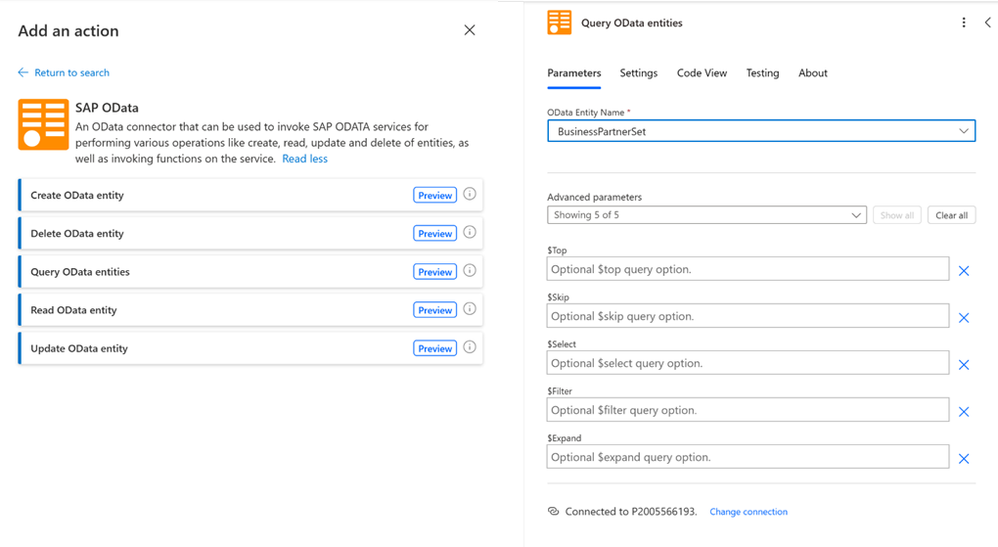Remove the $Expand parameter with X icon
This screenshot has width=998, height=547.
point(964,459)
